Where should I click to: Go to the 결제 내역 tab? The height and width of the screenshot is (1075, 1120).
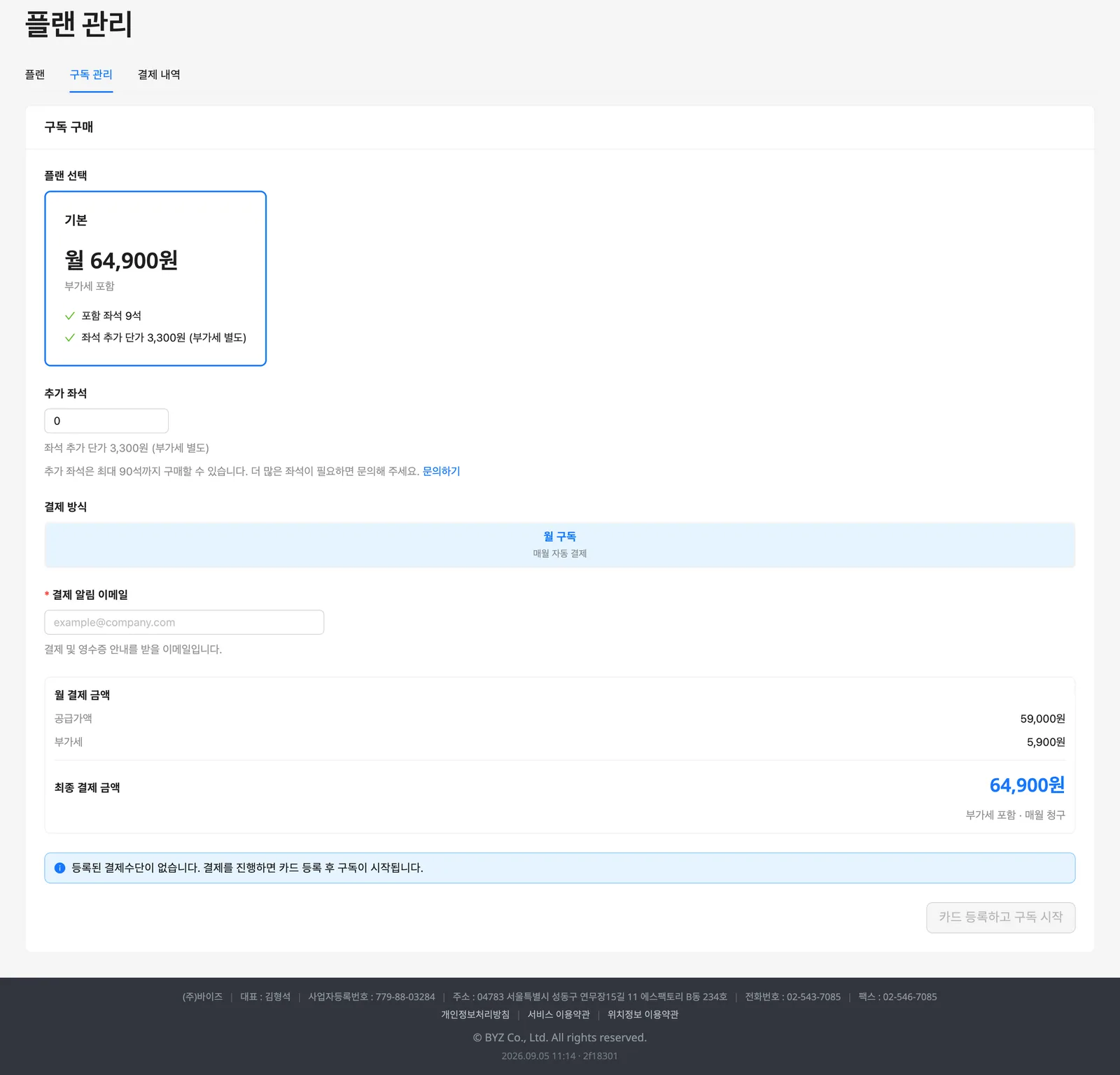coord(159,74)
